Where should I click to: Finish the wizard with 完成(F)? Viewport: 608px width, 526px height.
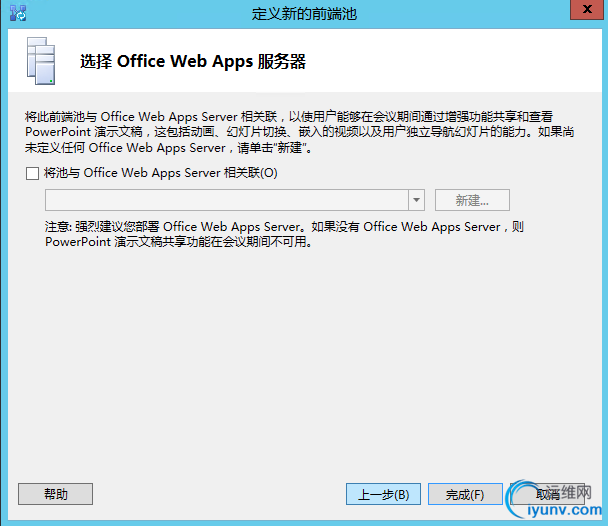[x=465, y=494]
